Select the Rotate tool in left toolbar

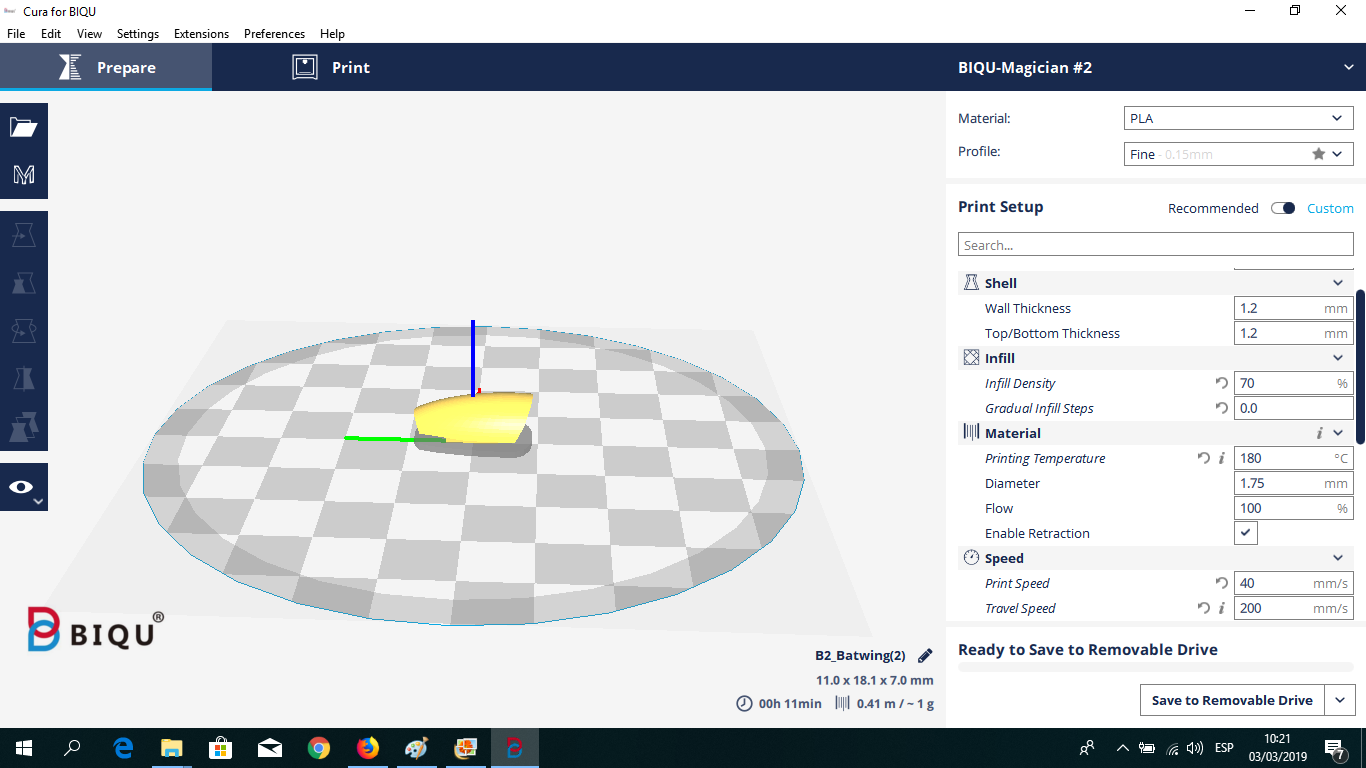[x=24, y=330]
